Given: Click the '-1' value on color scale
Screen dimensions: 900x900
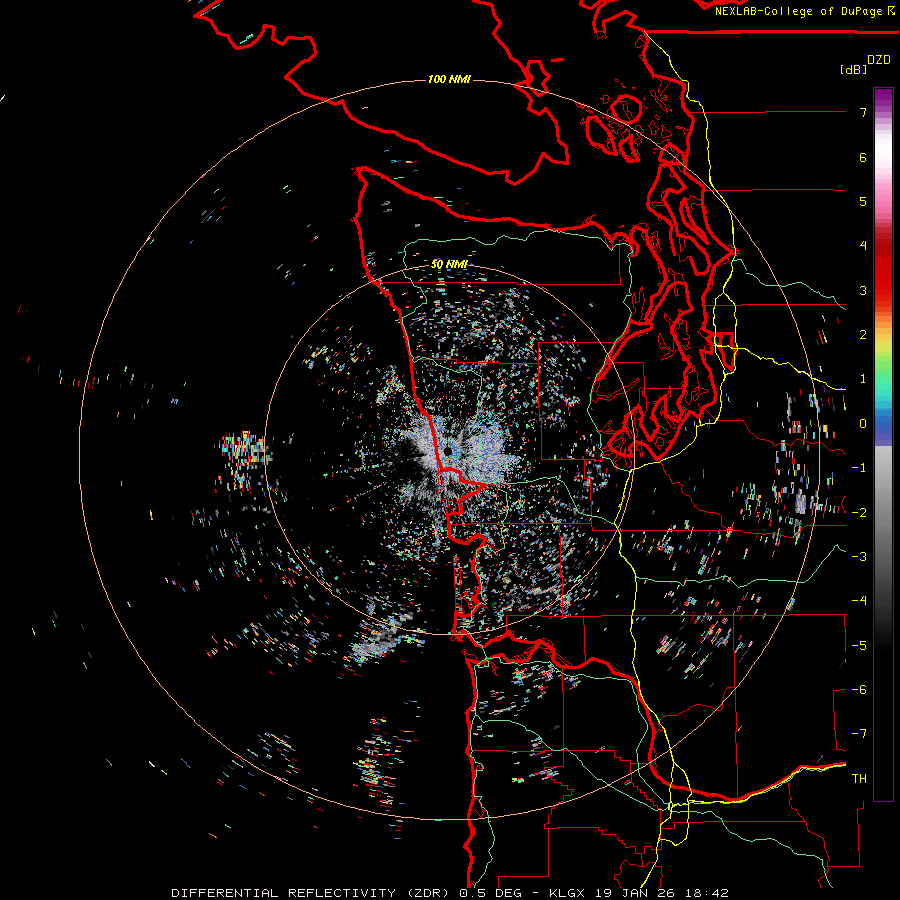Looking at the screenshot, I should pos(859,468).
